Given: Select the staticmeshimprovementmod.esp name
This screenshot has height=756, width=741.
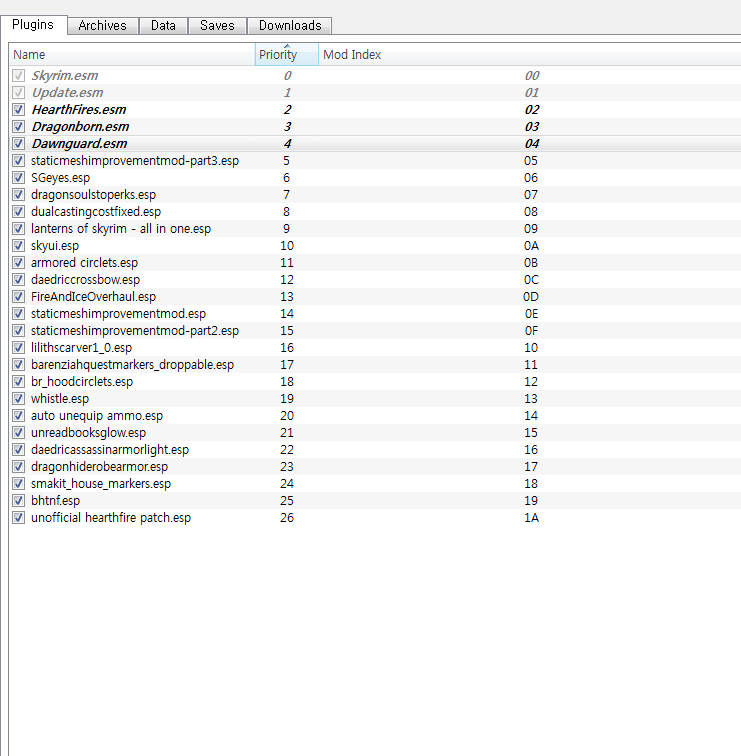Looking at the screenshot, I should tap(119, 314).
